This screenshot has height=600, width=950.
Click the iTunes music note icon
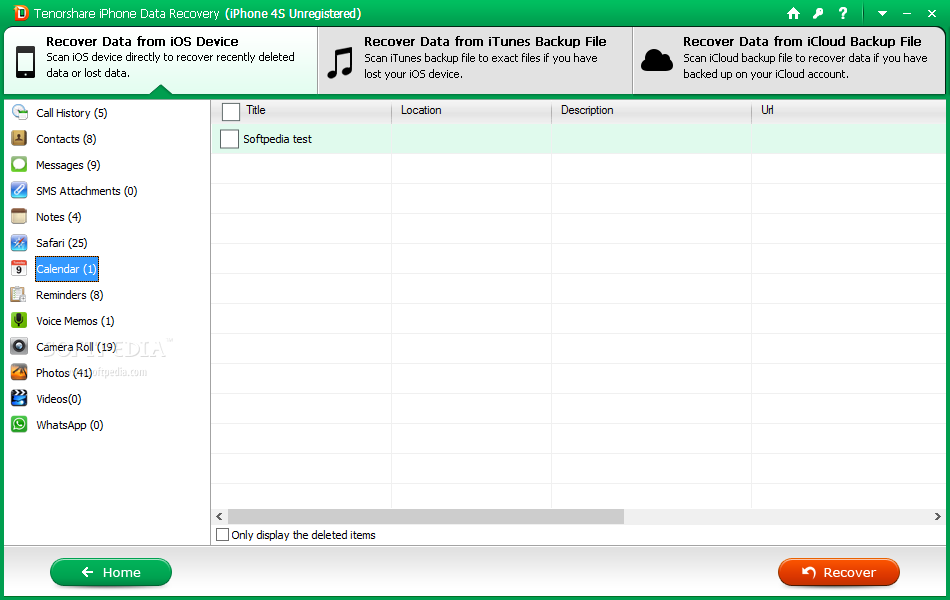coord(340,63)
